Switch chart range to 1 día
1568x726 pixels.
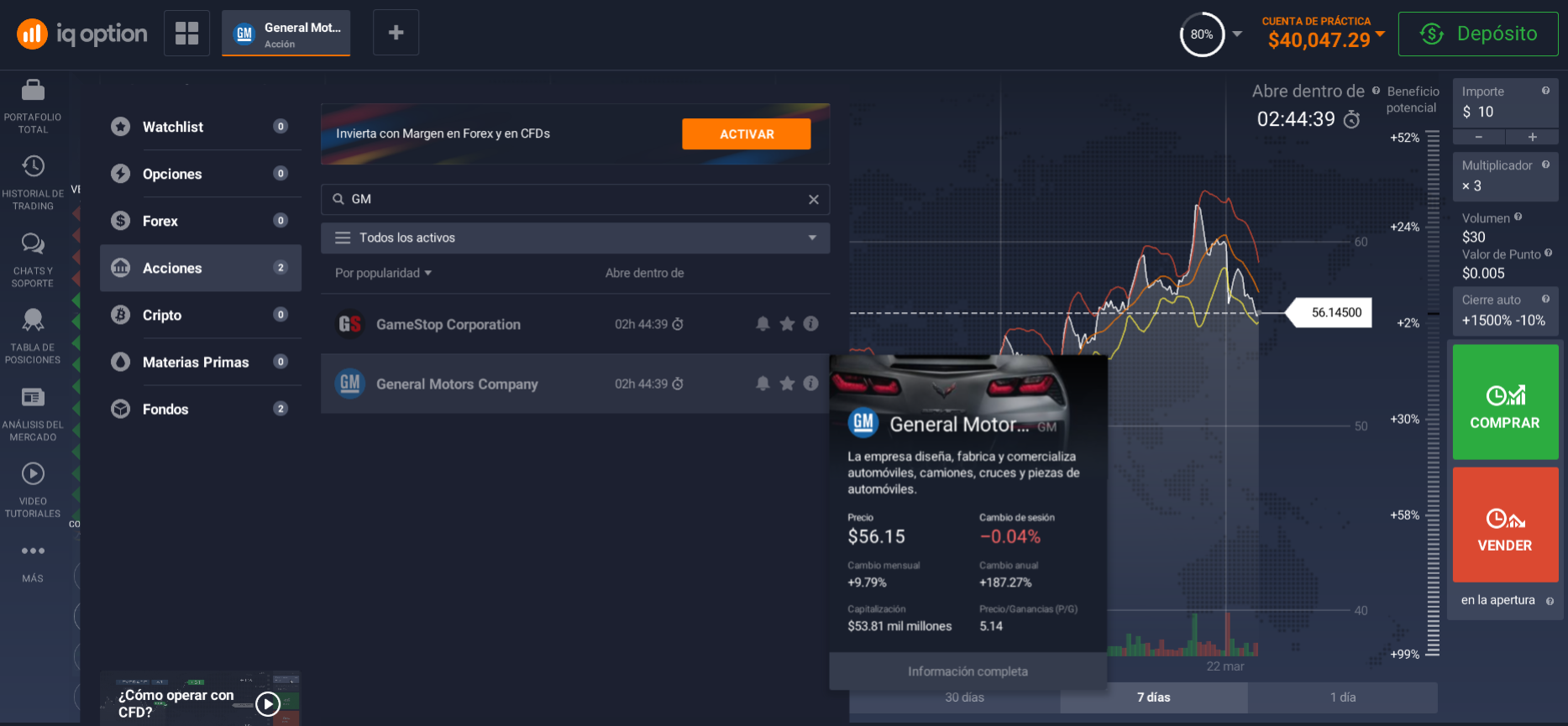click(x=1343, y=697)
